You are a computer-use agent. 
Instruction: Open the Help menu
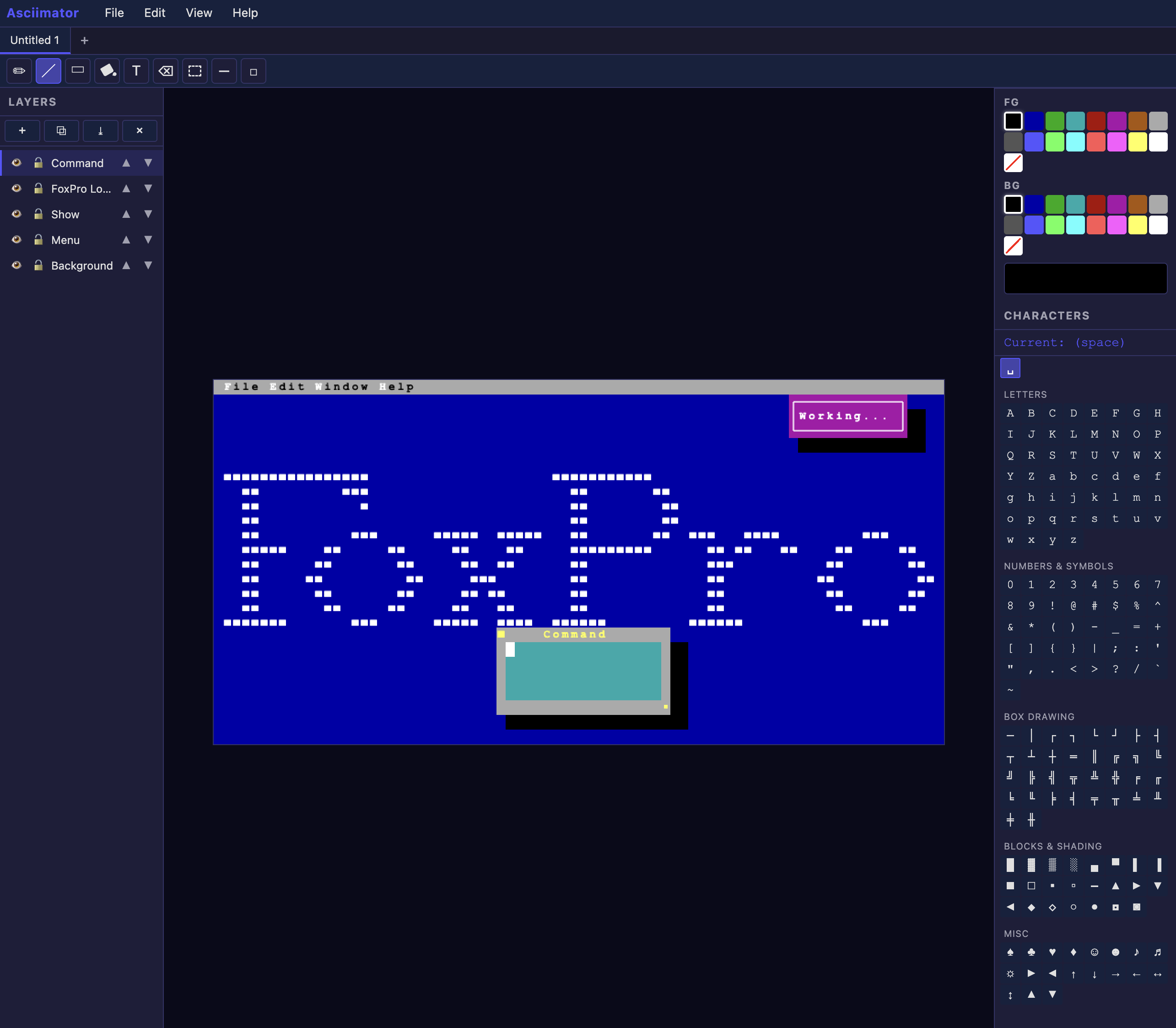(x=245, y=13)
